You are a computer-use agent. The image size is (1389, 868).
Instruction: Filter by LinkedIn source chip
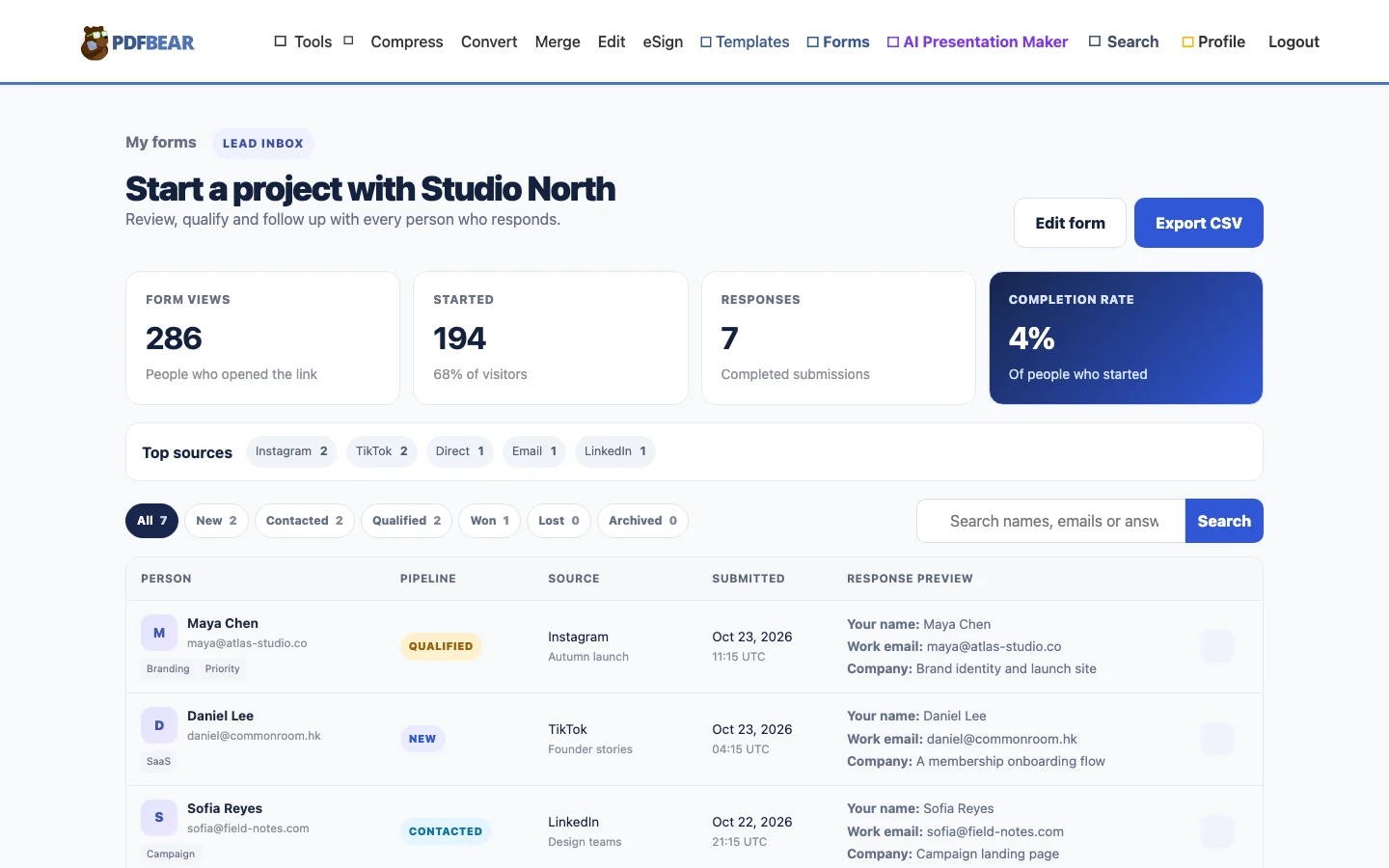[x=615, y=451]
